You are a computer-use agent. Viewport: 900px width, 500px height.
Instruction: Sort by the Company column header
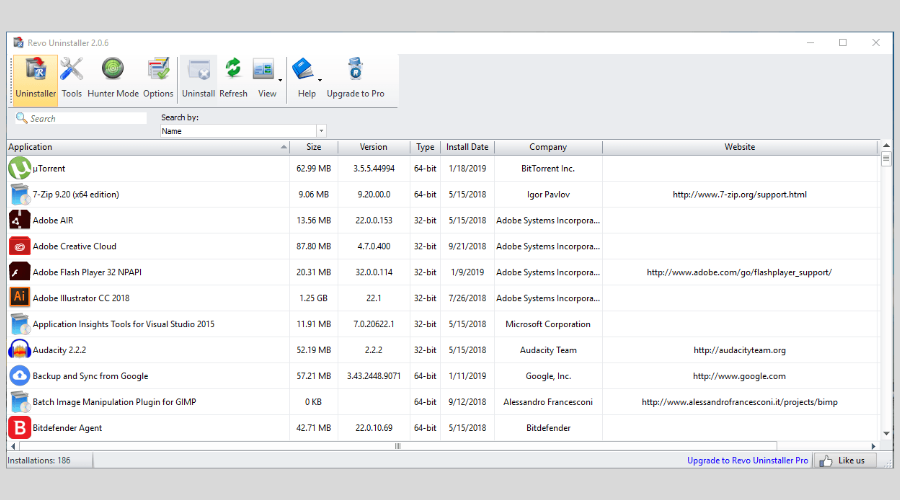(548, 147)
